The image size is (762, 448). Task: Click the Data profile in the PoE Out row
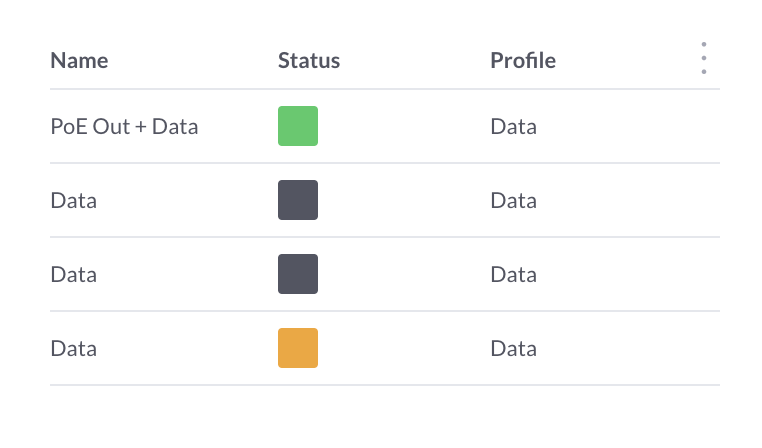(513, 127)
